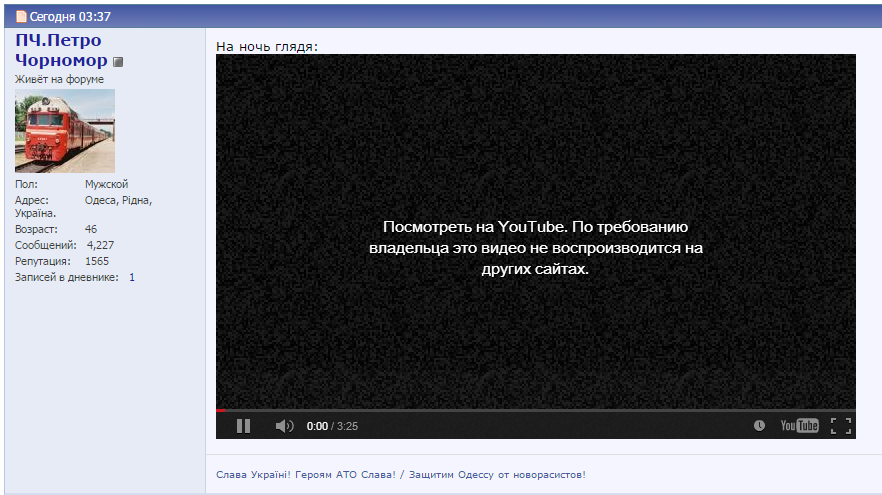Screen dimensions: 882x495
Task: Click the Одеса, Рідна, address value
Action: (x=119, y=200)
